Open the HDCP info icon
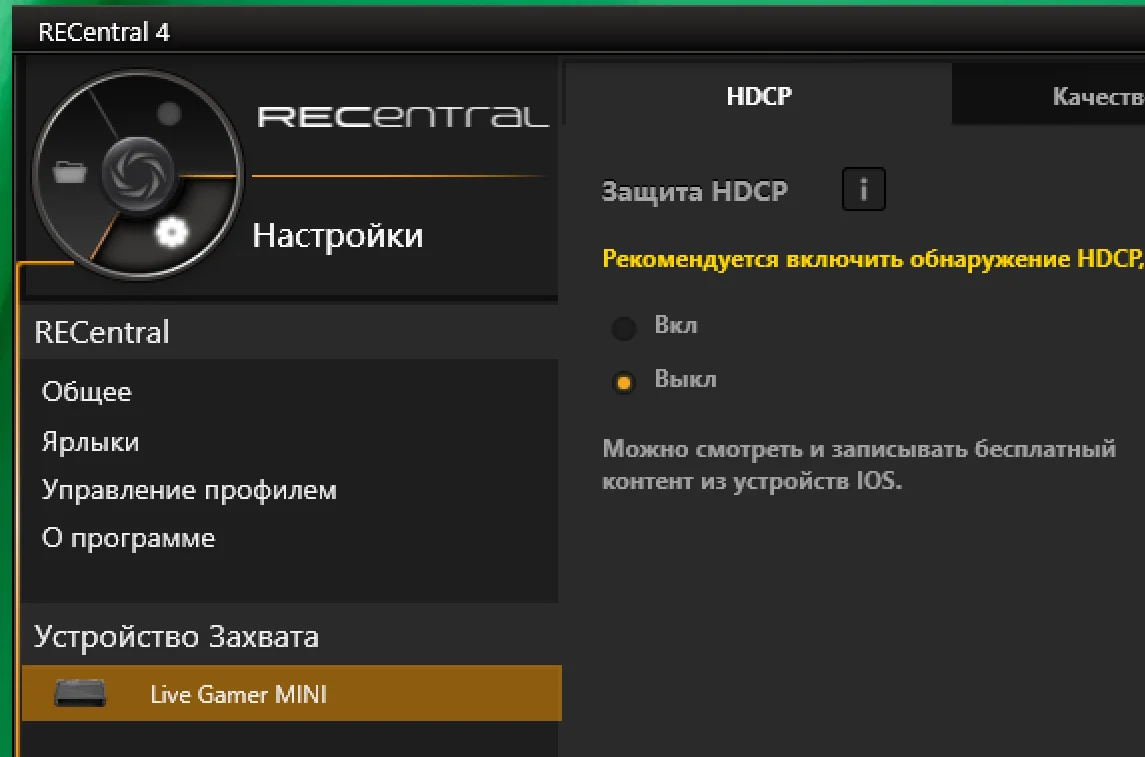This screenshot has height=757, width=1145. pyautogui.click(x=864, y=189)
